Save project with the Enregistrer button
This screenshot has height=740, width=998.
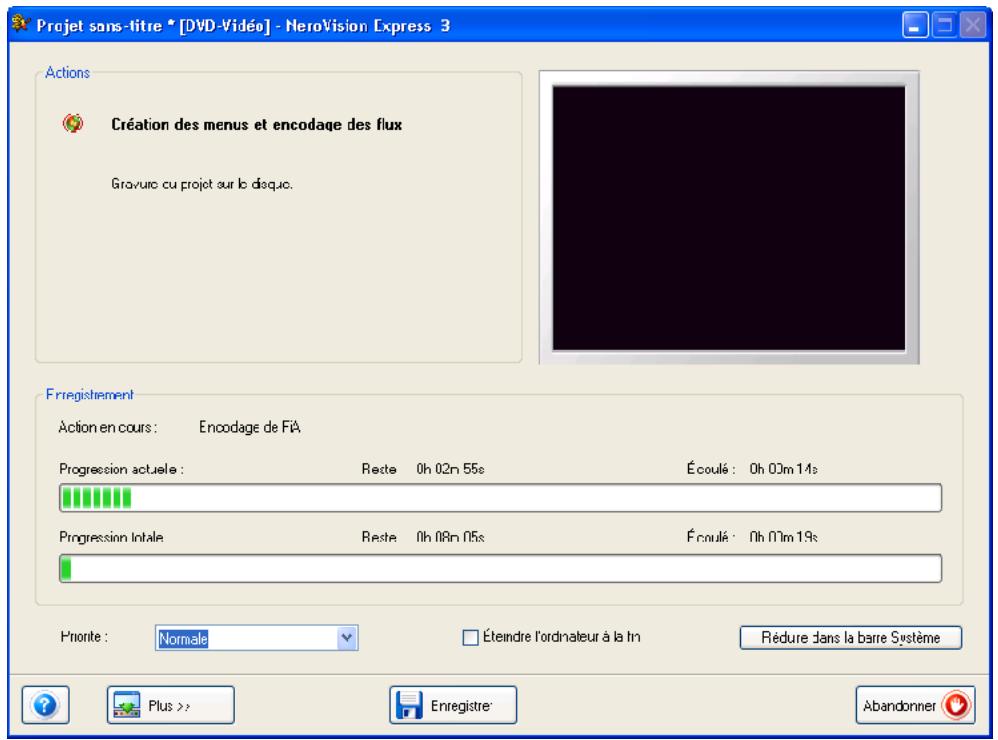453,704
